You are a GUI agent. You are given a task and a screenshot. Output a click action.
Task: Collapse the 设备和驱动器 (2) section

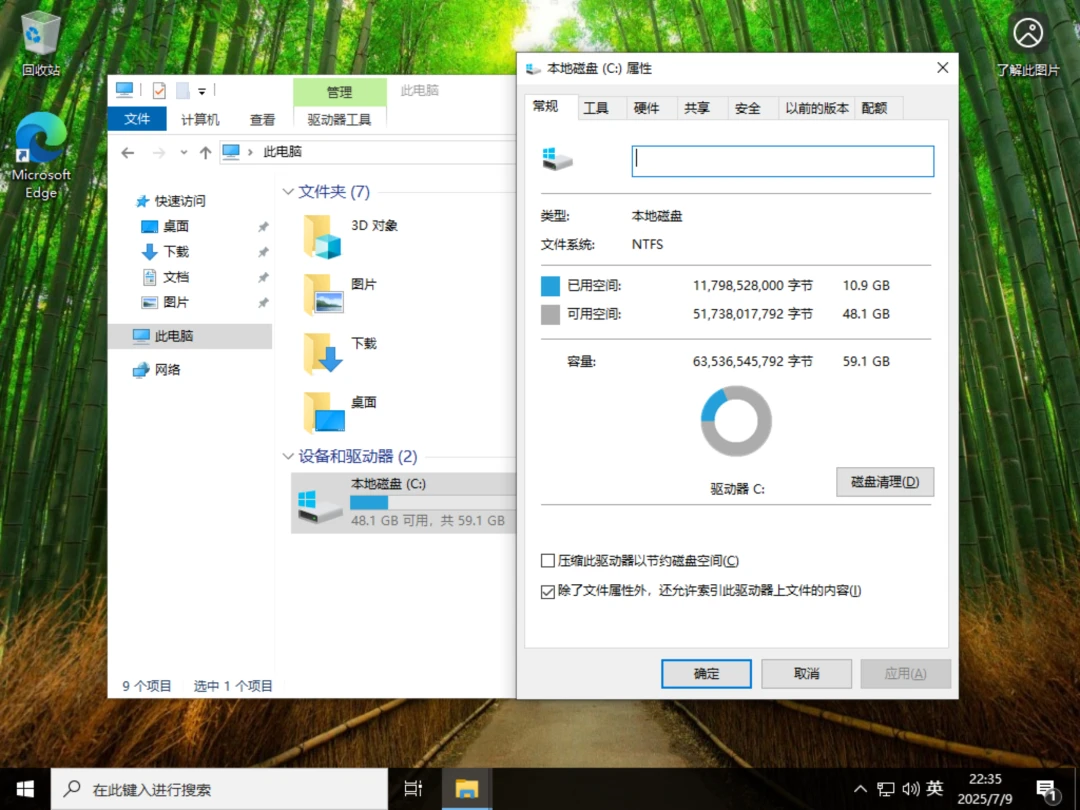(x=288, y=456)
